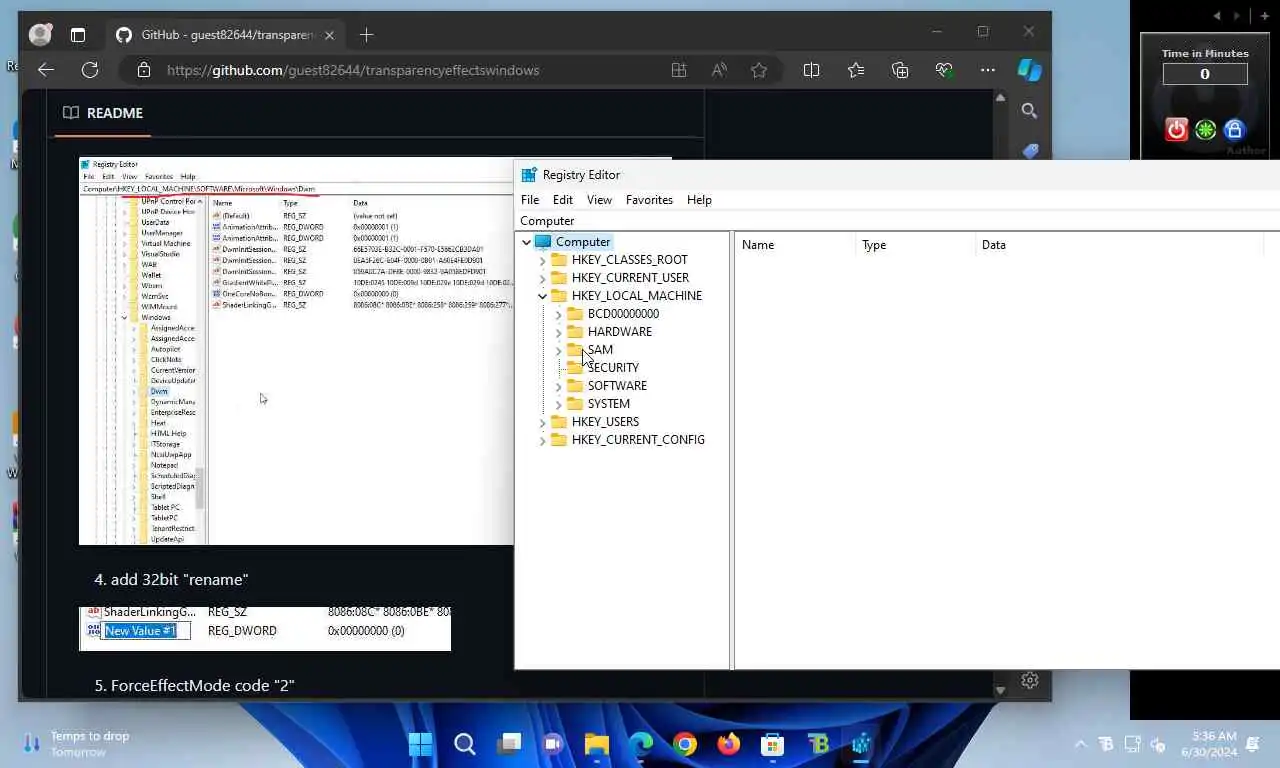1280x768 pixels.
Task: Open Edge sidebar settings gear
Action: 1029,681
